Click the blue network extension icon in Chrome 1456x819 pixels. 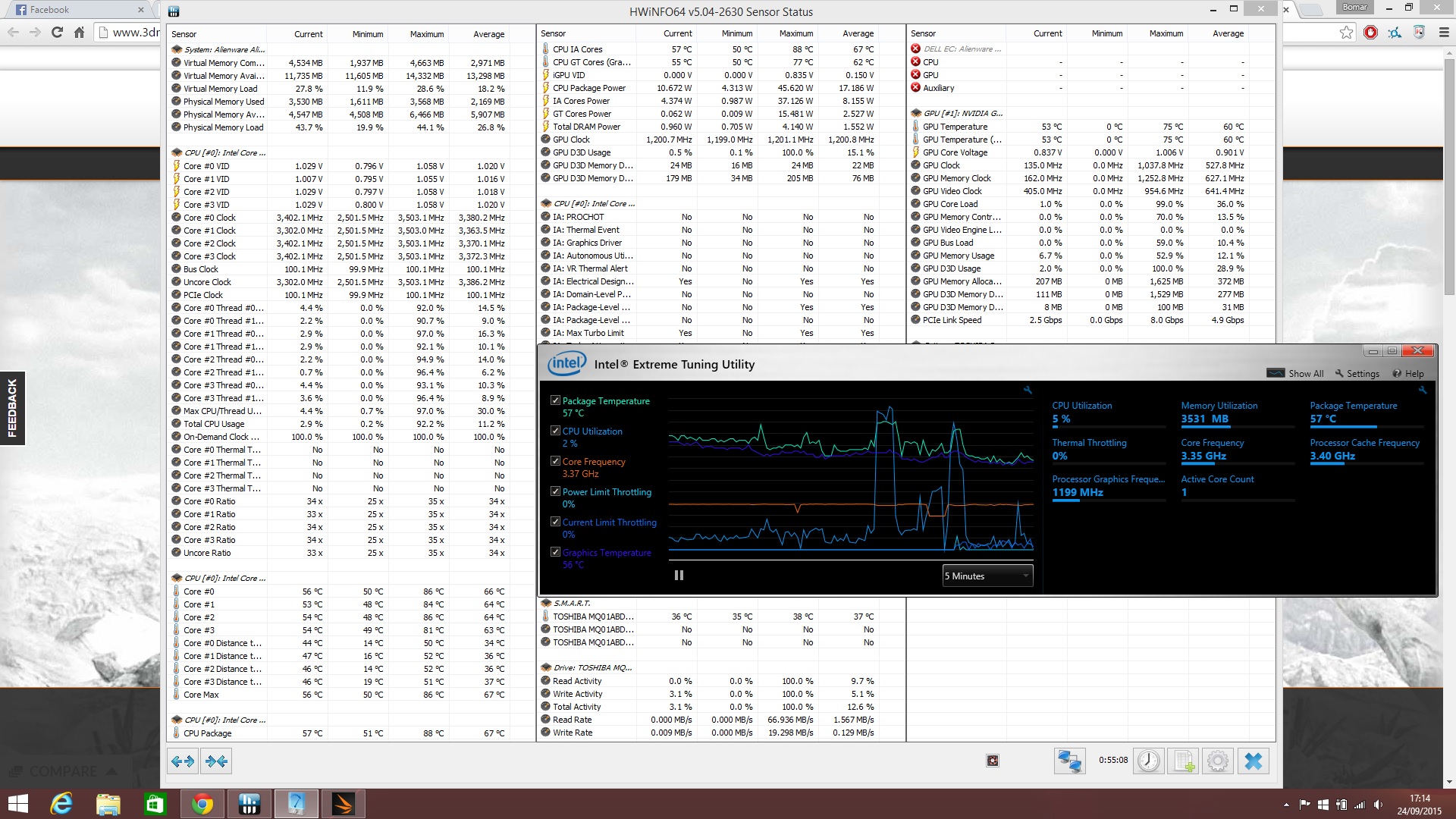1395,32
